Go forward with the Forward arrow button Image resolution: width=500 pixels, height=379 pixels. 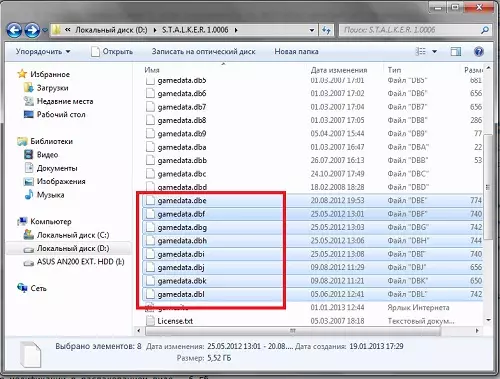[x=32, y=30]
